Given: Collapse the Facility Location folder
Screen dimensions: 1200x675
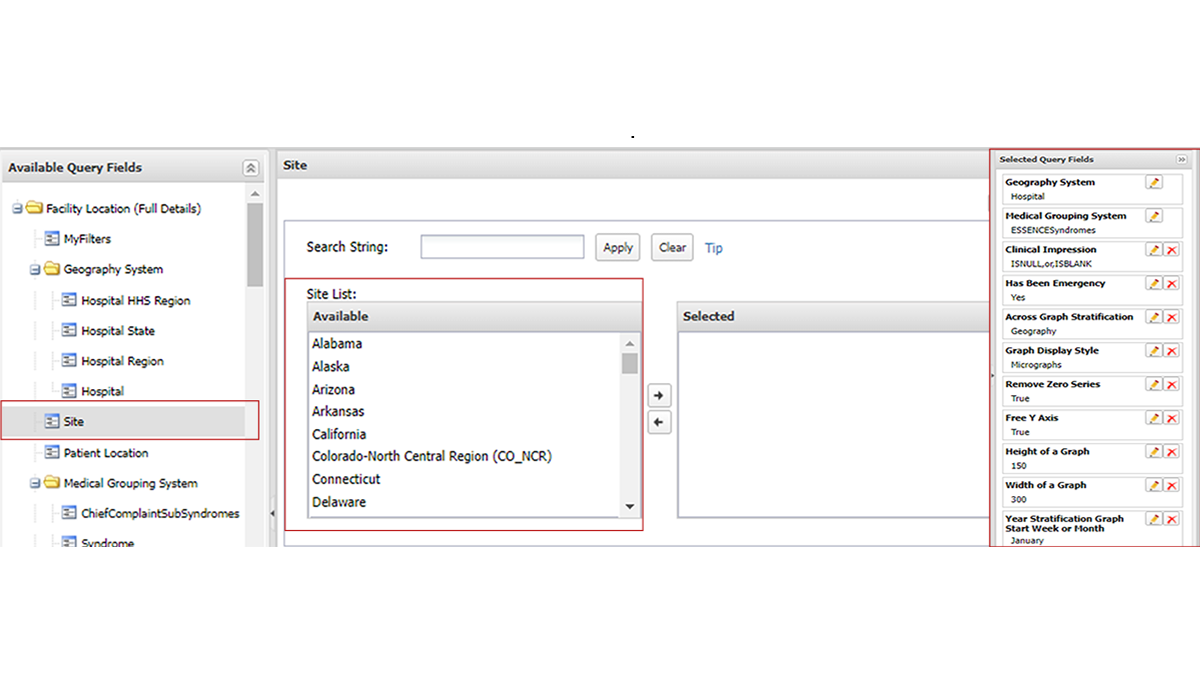Looking at the screenshot, I should 18,209.
